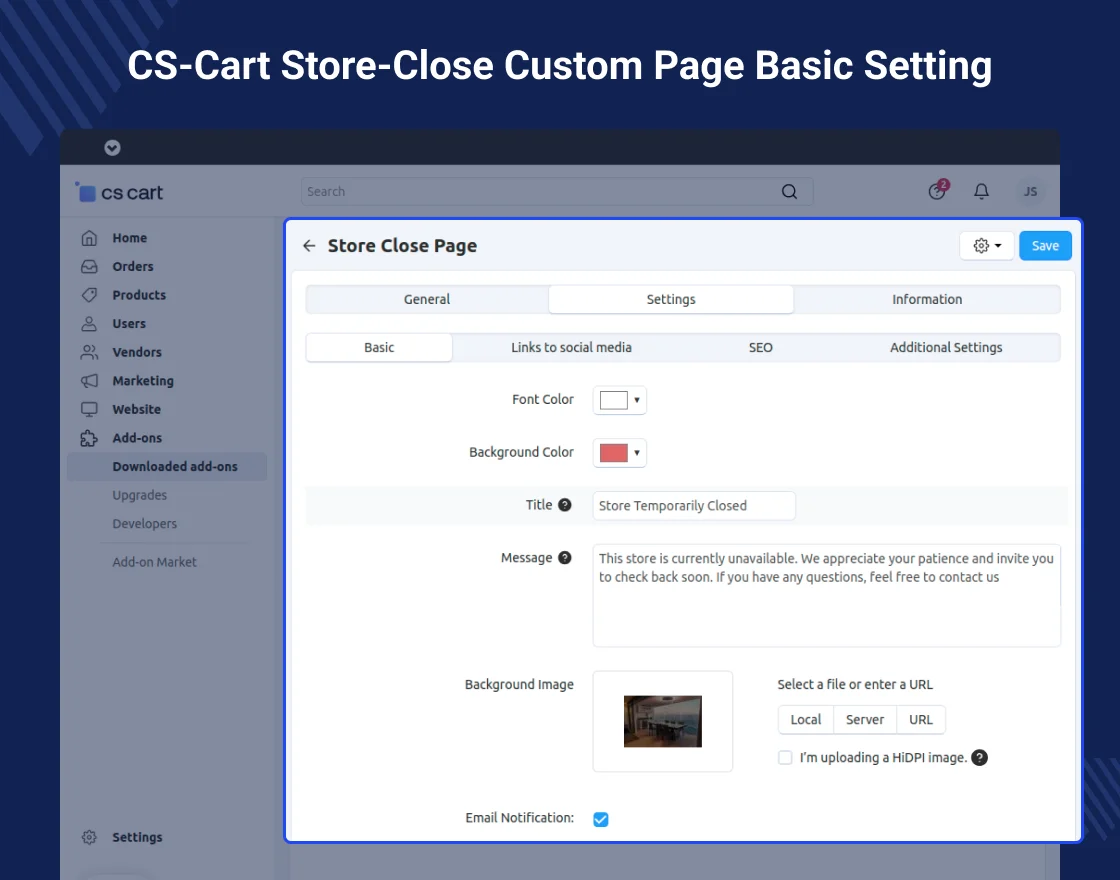
Task: Expand the top bar chevron dropdown
Action: pos(112,148)
